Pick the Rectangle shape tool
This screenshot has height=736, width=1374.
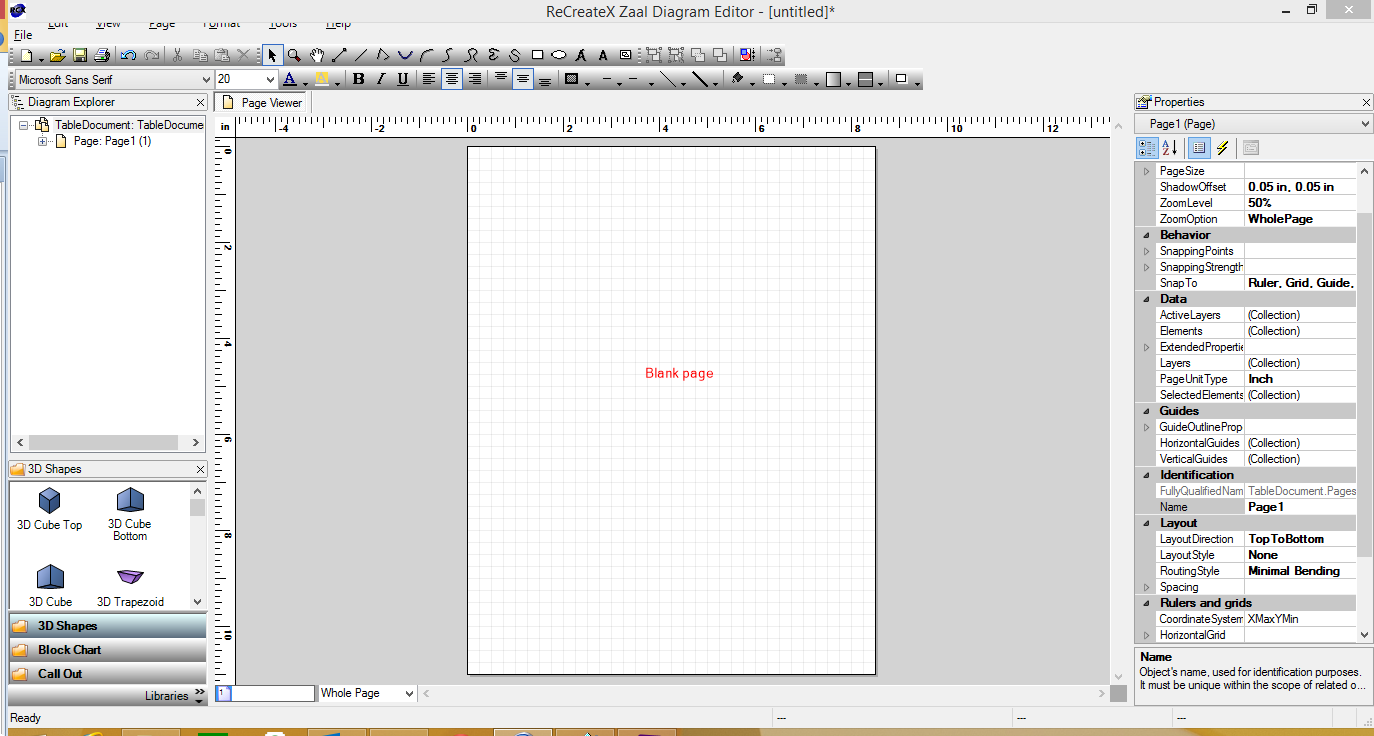coord(537,55)
